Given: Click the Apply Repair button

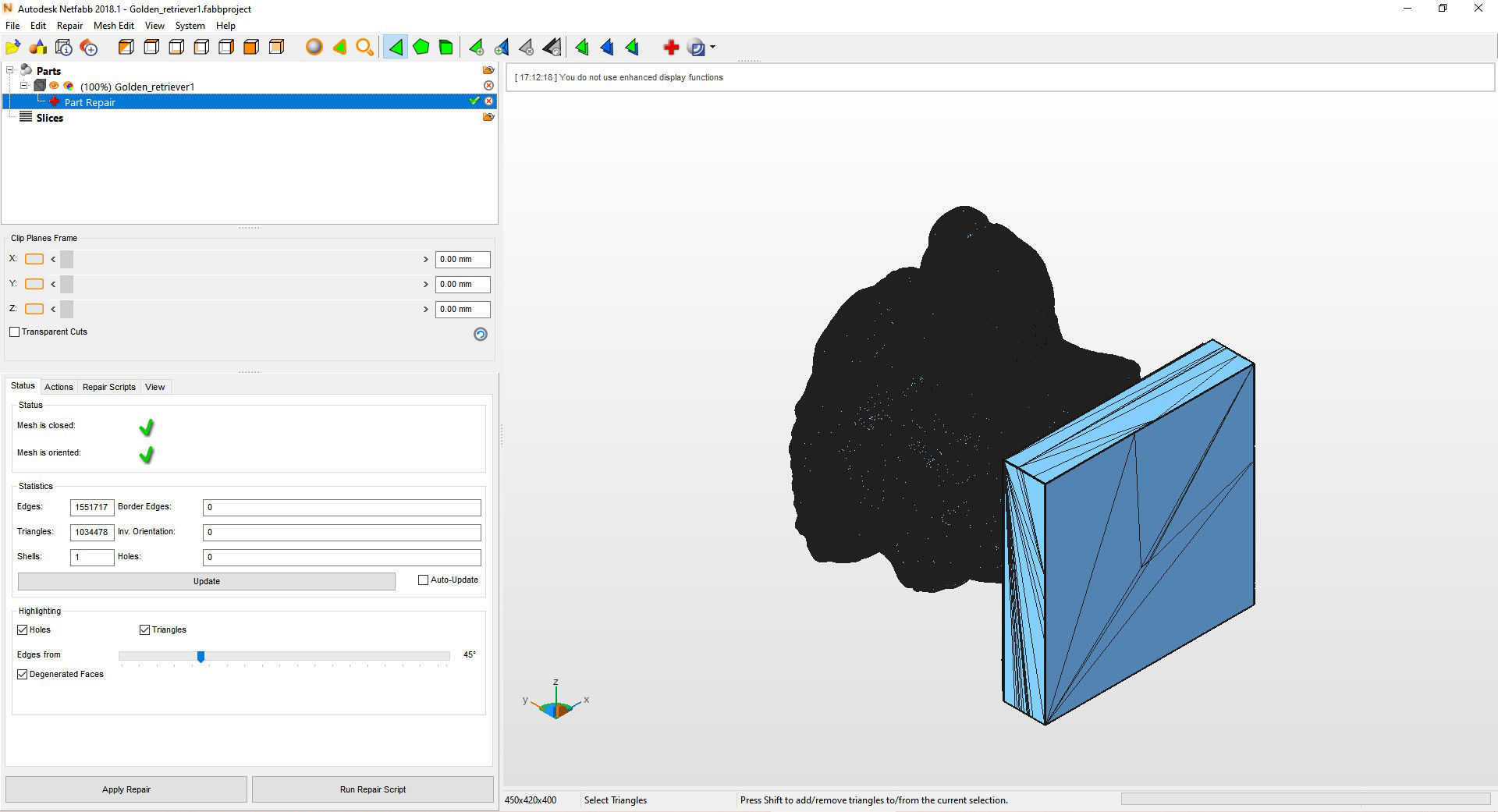Looking at the screenshot, I should tap(126, 789).
